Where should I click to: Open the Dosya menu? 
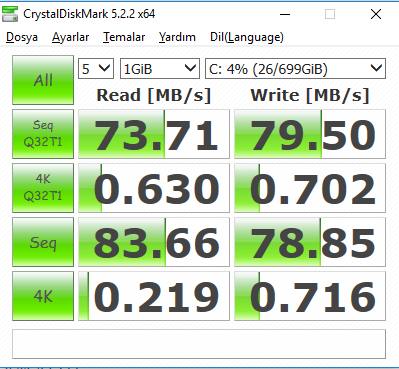[x=22, y=37]
